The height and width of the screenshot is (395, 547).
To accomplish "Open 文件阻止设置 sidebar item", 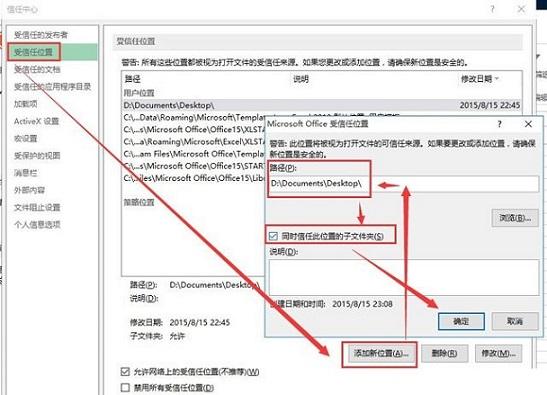I will pyautogui.click(x=37, y=208).
